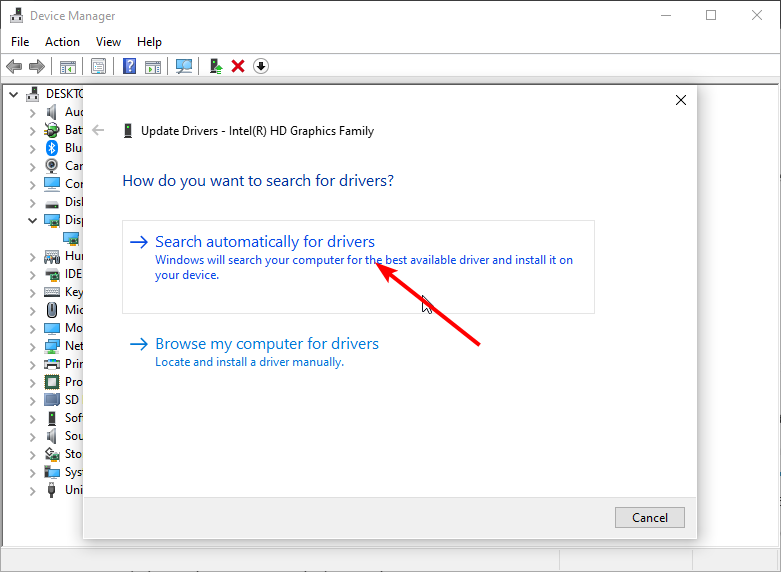Viewport: 781px width, 572px height.
Task: Select the Cameras webcam icon in tree
Action: (52, 165)
